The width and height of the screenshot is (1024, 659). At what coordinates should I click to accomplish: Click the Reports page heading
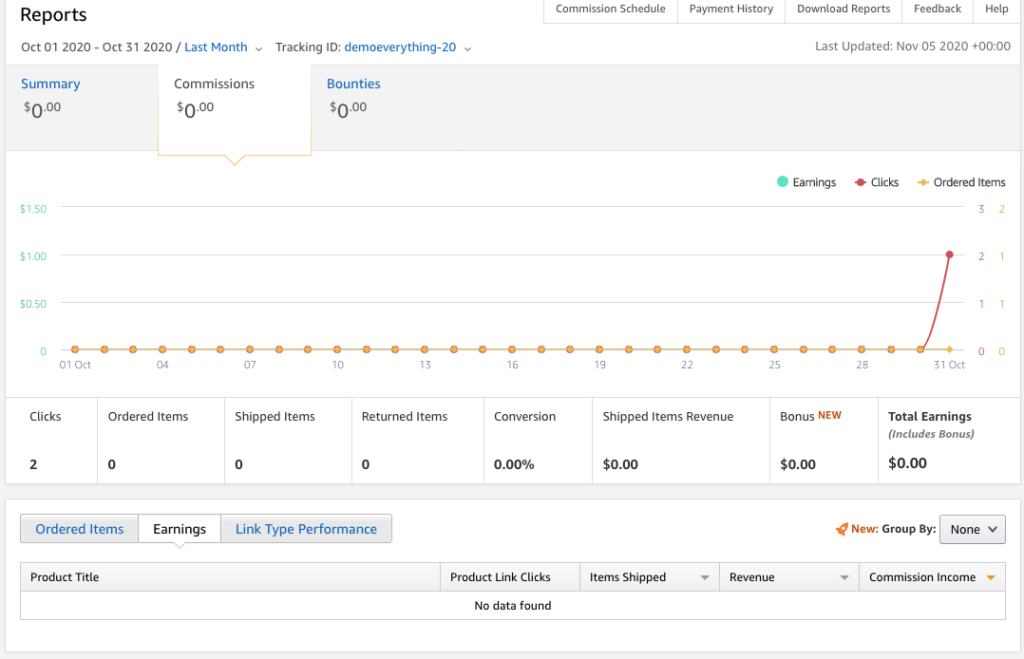click(x=54, y=14)
